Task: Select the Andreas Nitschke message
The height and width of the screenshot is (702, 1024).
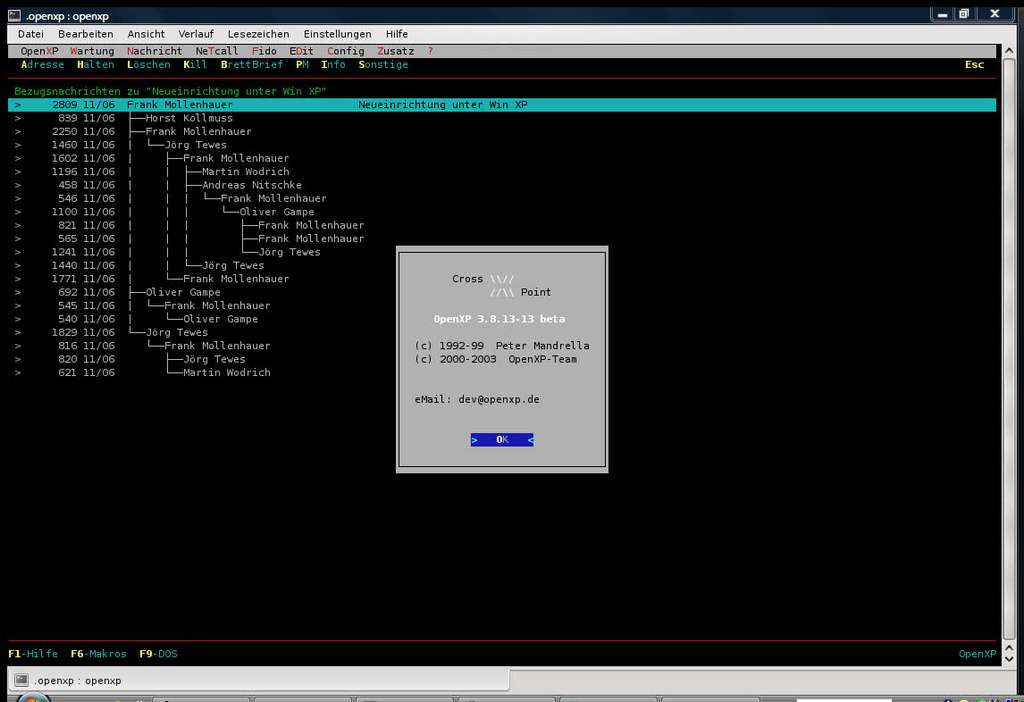Action: pyautogui.click(x=251, y=185)
